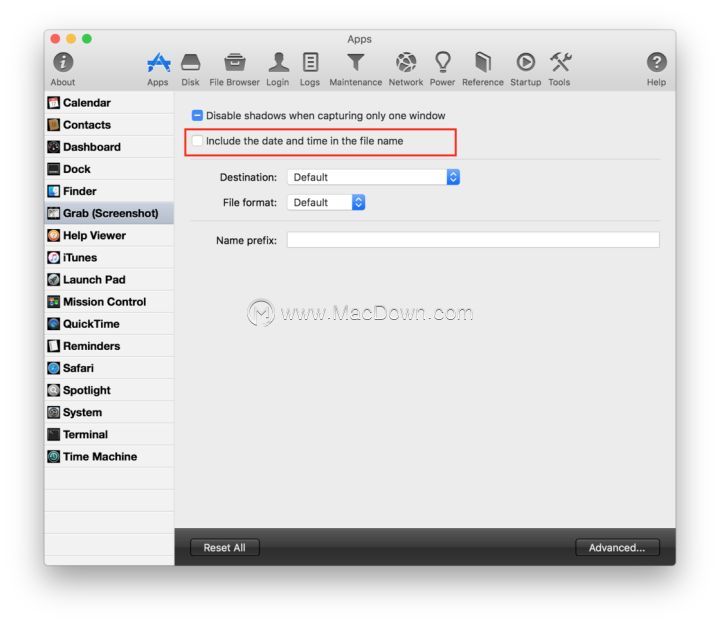The image size is (720, 624).
Task: Select the Time Machine icon in the sidebar
Action: [x=54, y=456]
